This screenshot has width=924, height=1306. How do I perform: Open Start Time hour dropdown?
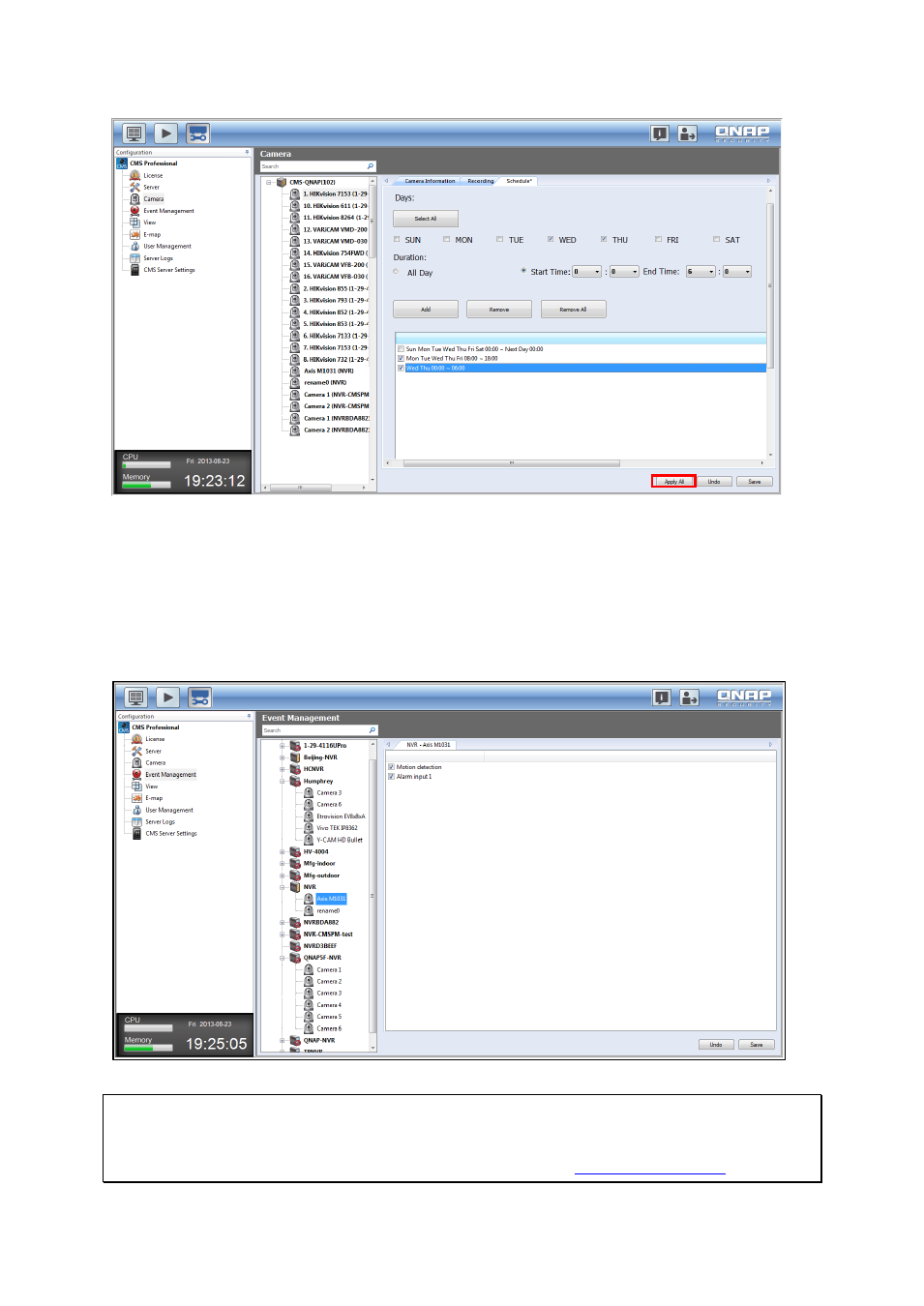[586, 272]
